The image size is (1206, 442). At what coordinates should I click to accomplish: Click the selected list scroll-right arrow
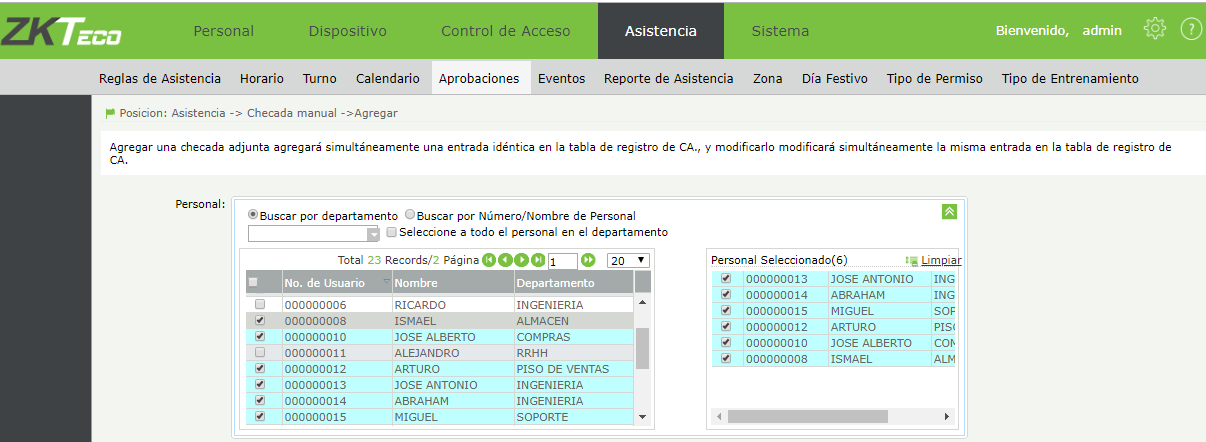(947, 416)
